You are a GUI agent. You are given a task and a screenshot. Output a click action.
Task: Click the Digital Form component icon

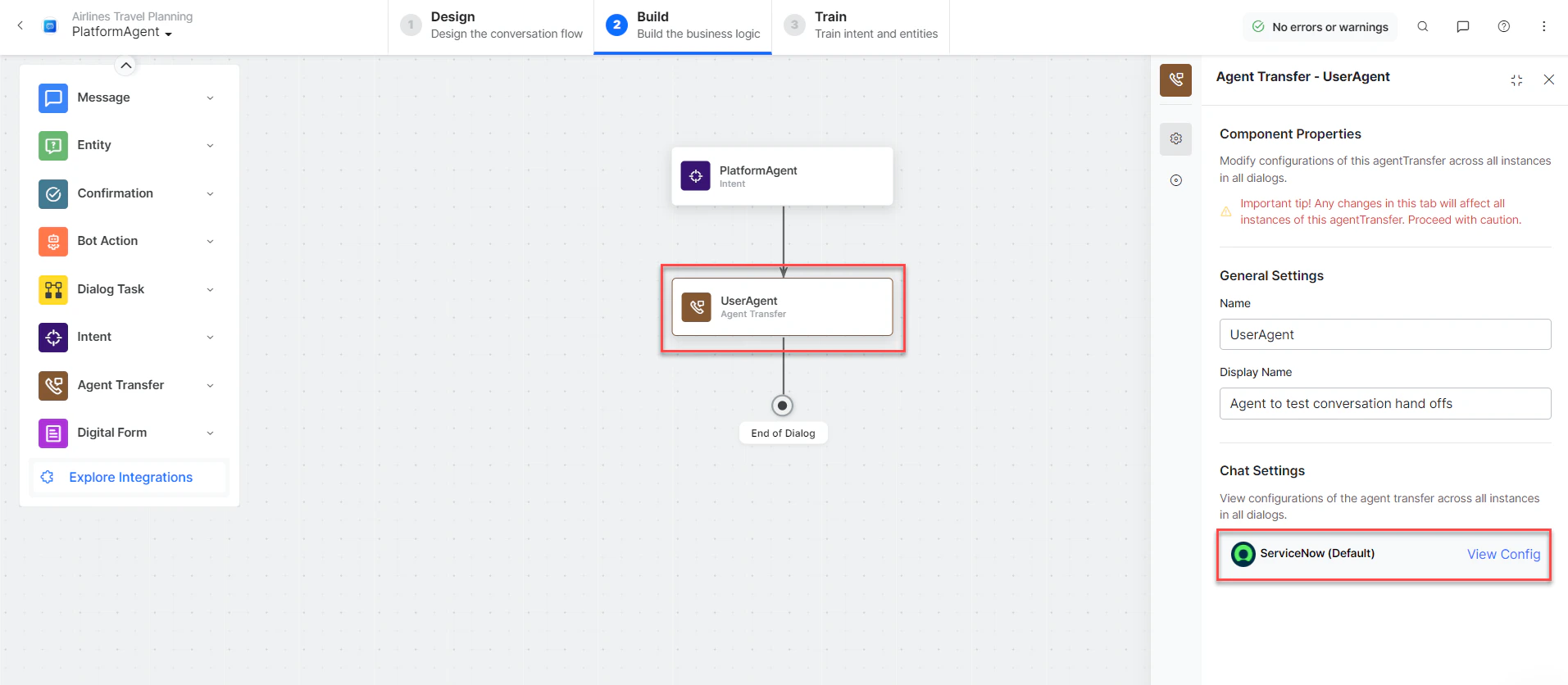(52, 433)
